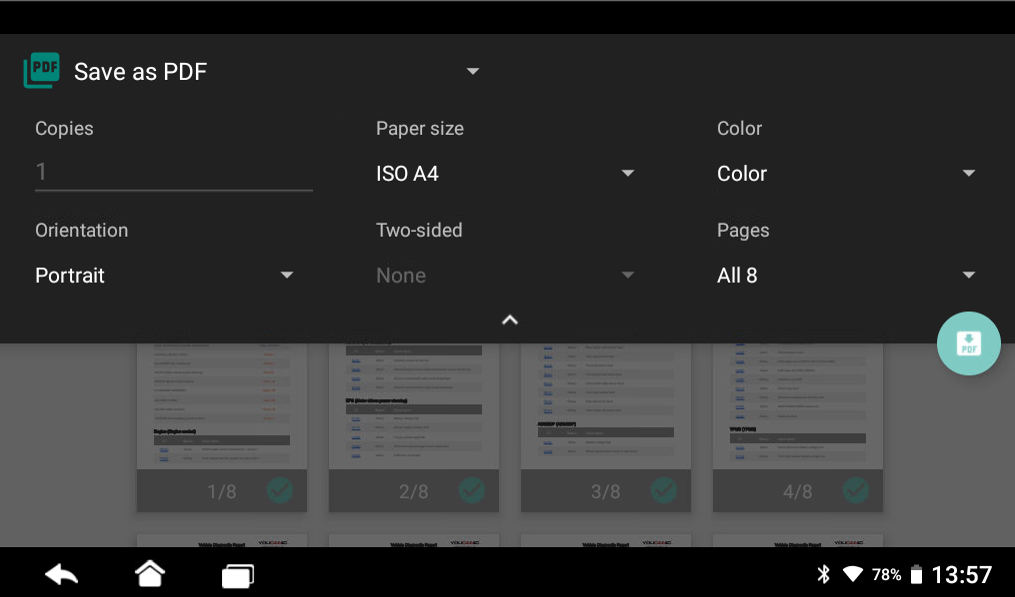Viewport: 1015px width, 597px height.
Task: Tap the Paper size label
Action: click(419, 128)
